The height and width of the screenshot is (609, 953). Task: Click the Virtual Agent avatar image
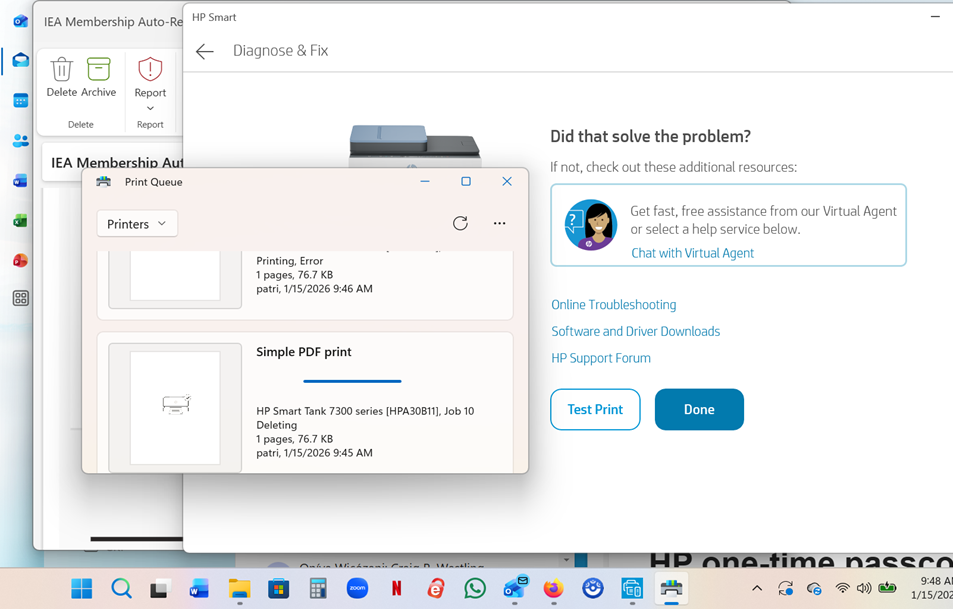(x=591, y=225)
